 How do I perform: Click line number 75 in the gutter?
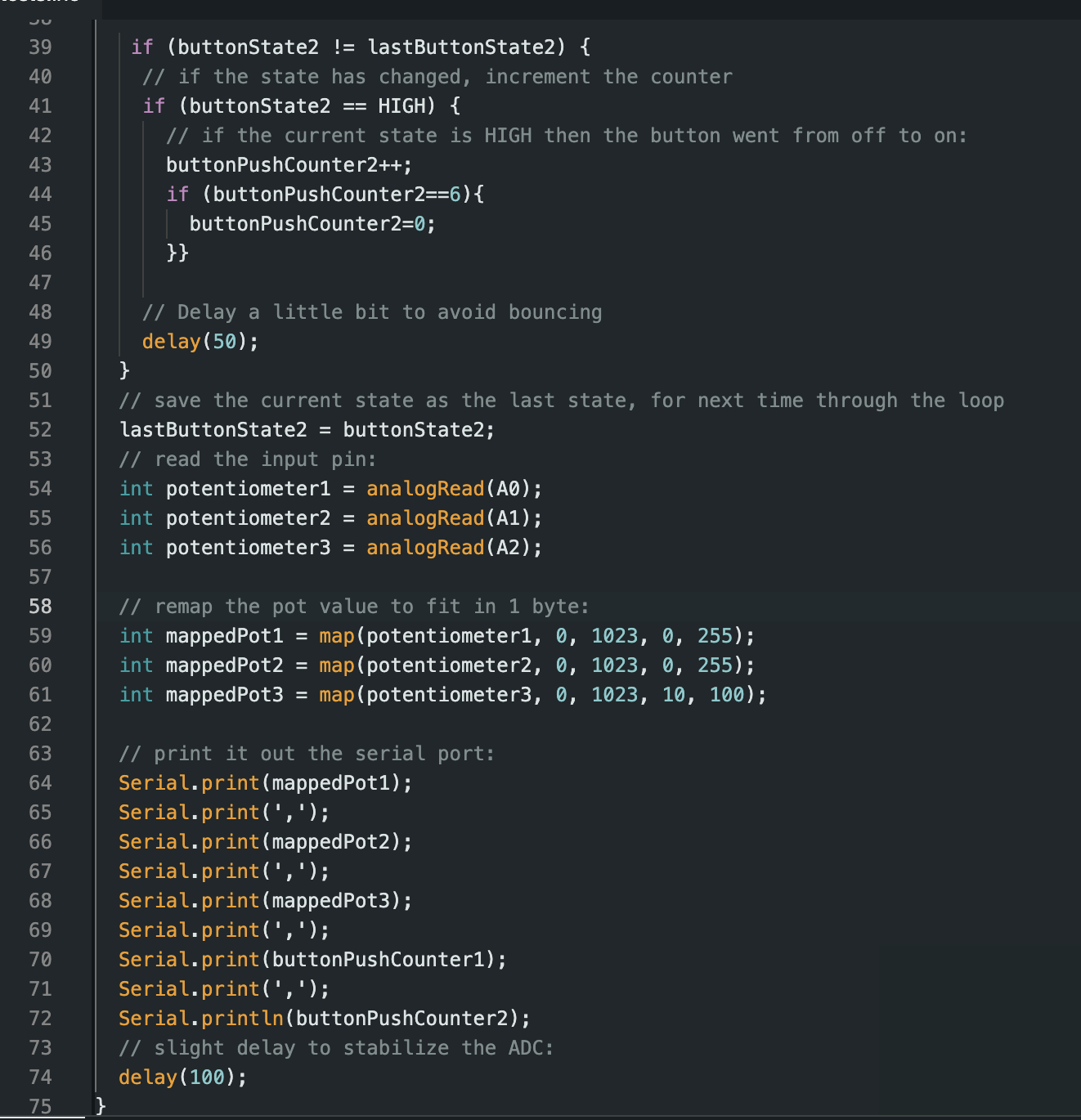point(39,1106)
